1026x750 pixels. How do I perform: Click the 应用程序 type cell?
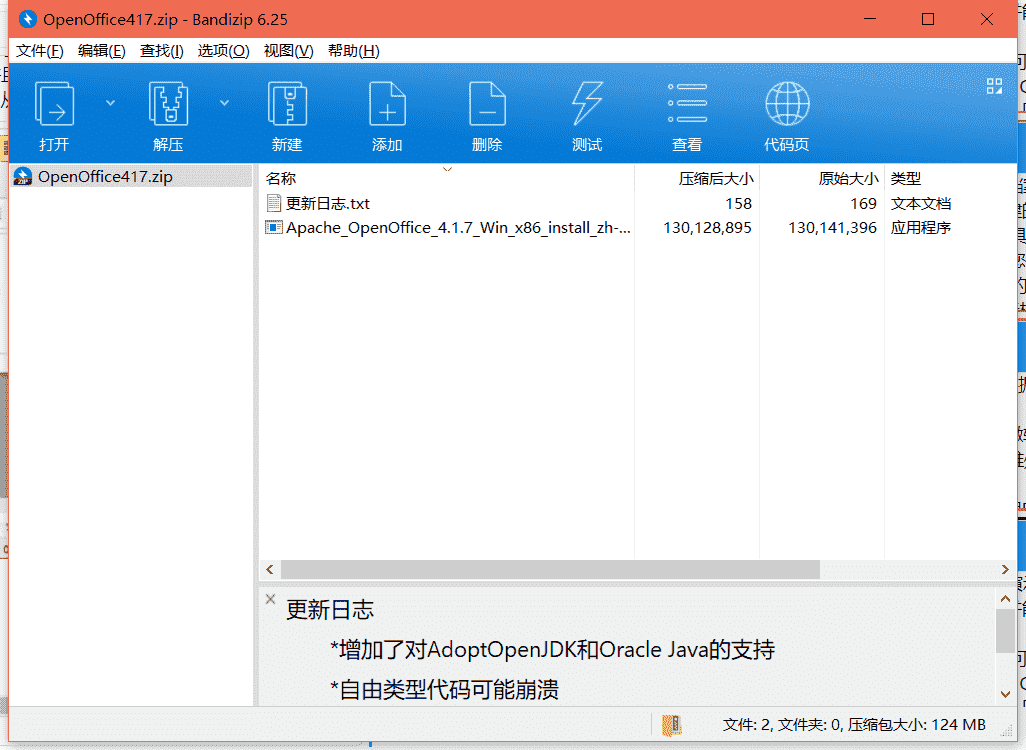921,228
